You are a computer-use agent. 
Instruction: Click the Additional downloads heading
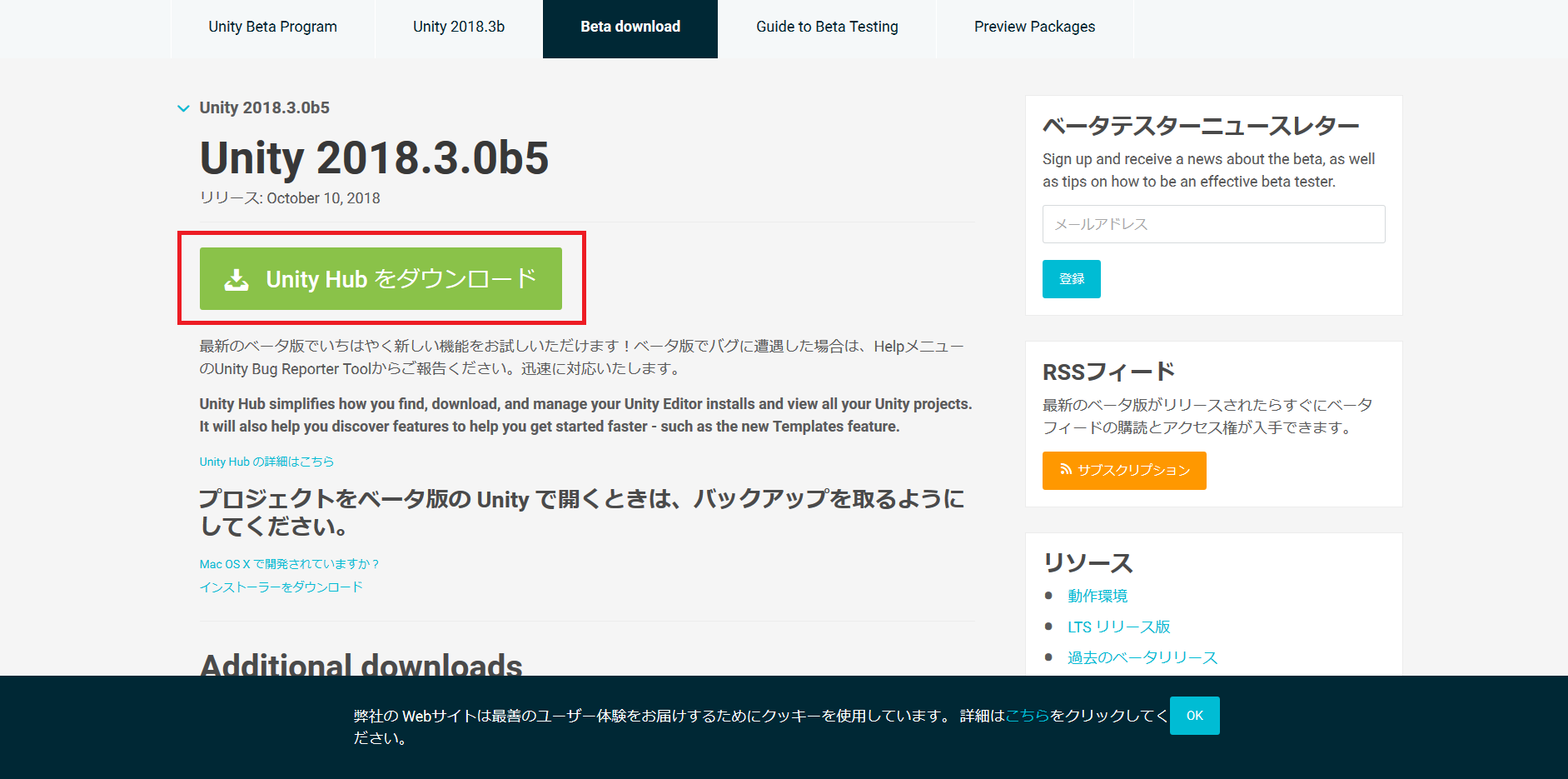point(361,665)
